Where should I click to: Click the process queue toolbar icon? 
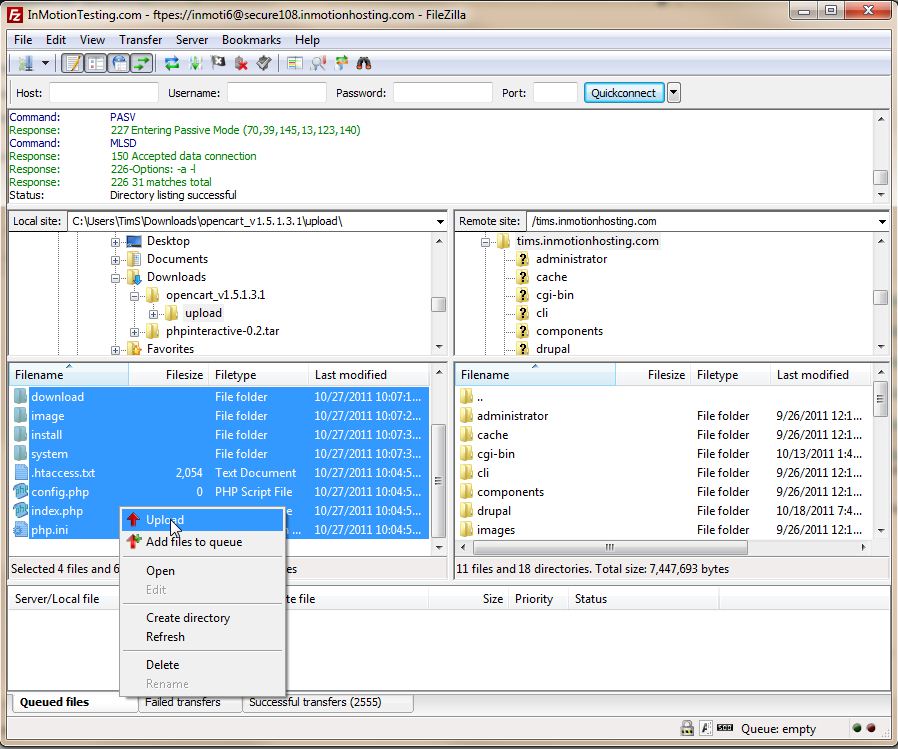point(195,64)
